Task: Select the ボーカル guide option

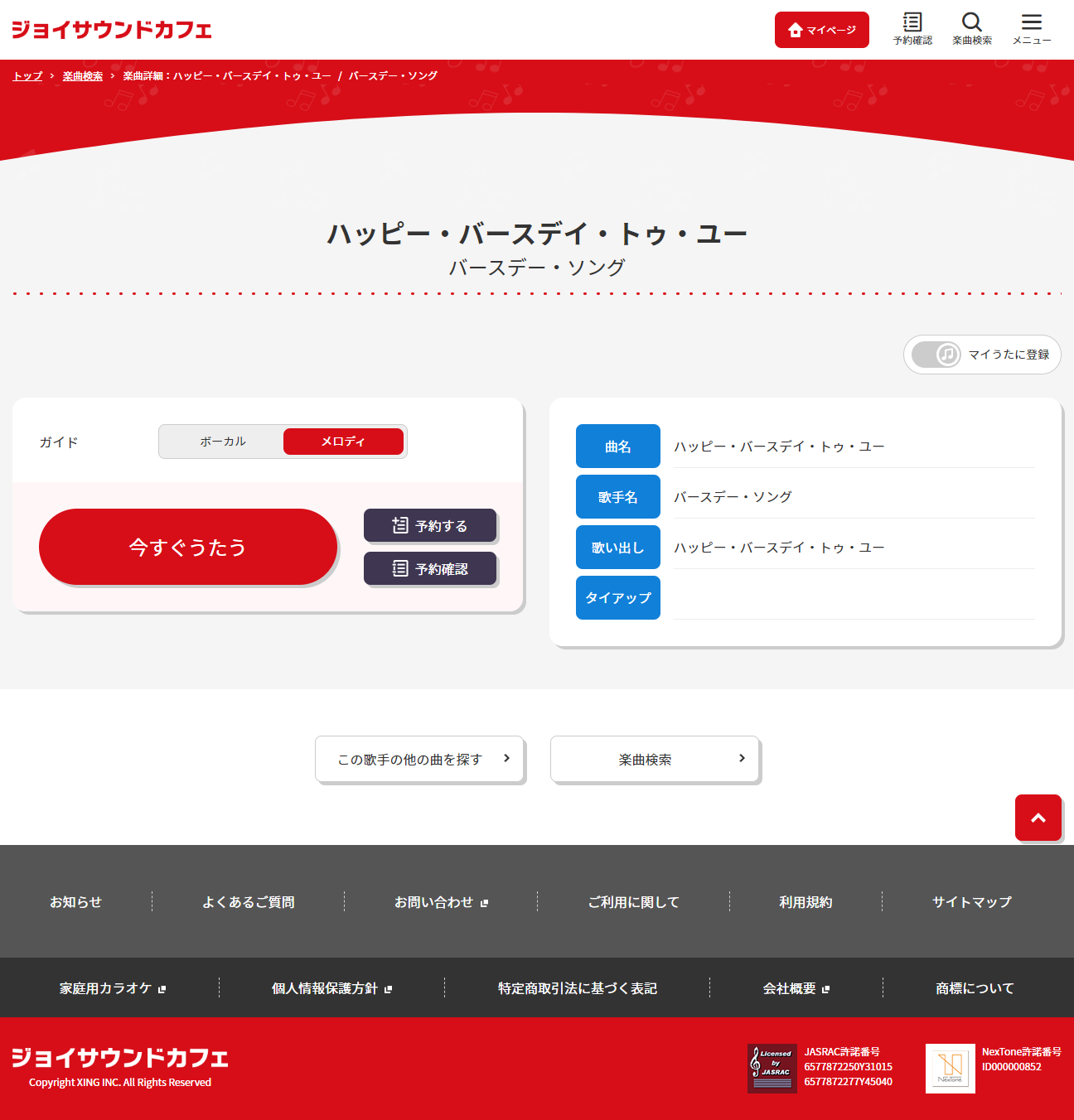Action: tap(223, 442)
